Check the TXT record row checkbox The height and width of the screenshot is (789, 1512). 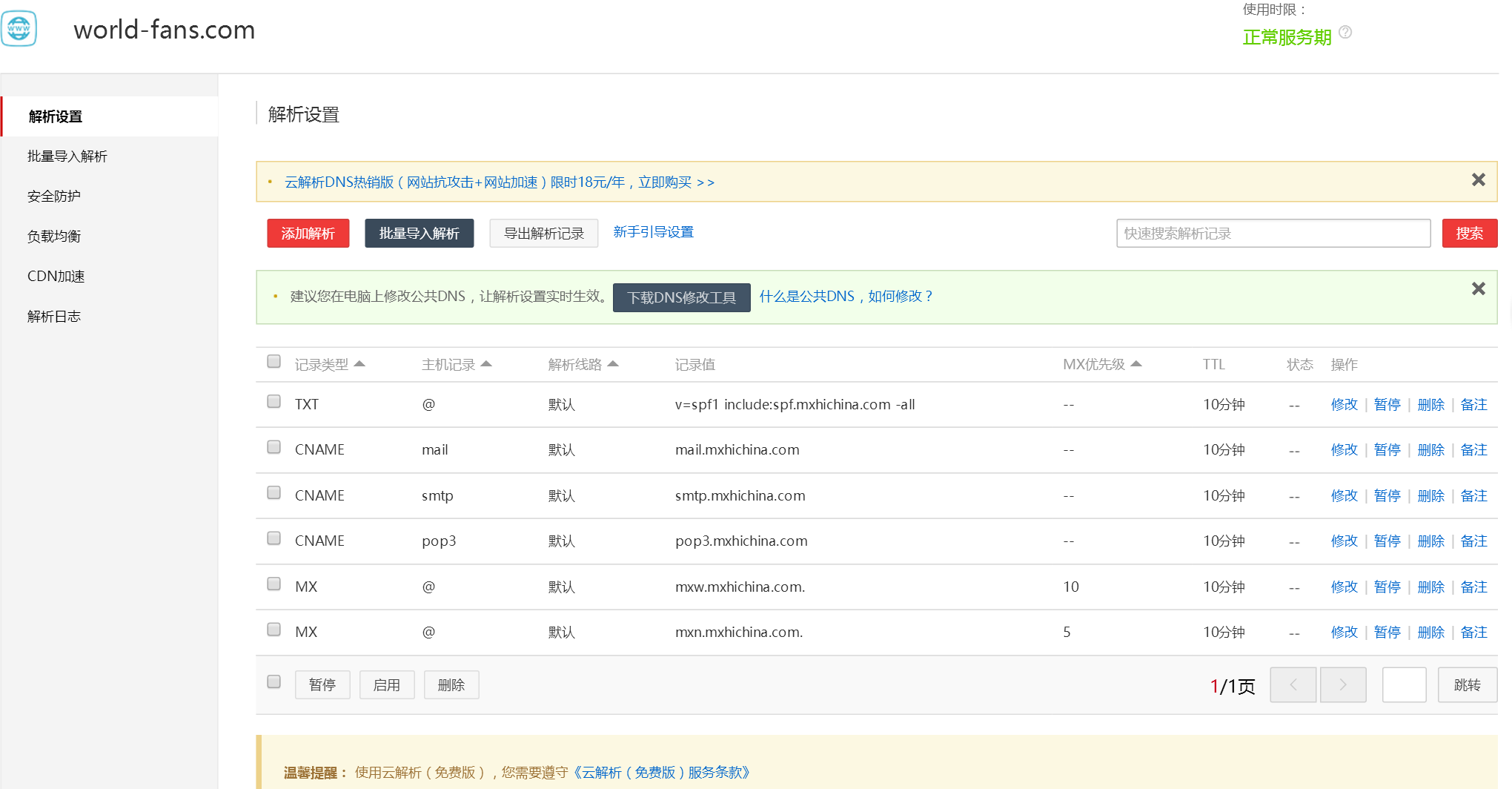click(273, 401)
